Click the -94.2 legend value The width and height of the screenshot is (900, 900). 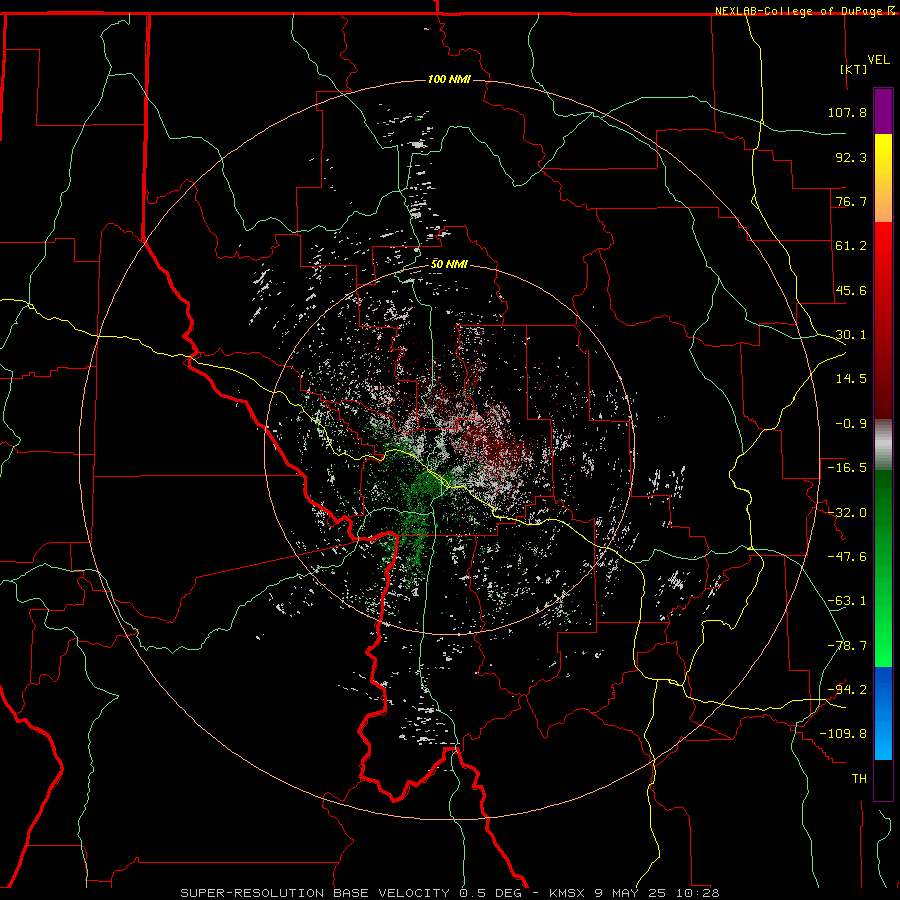pos(847,689)
